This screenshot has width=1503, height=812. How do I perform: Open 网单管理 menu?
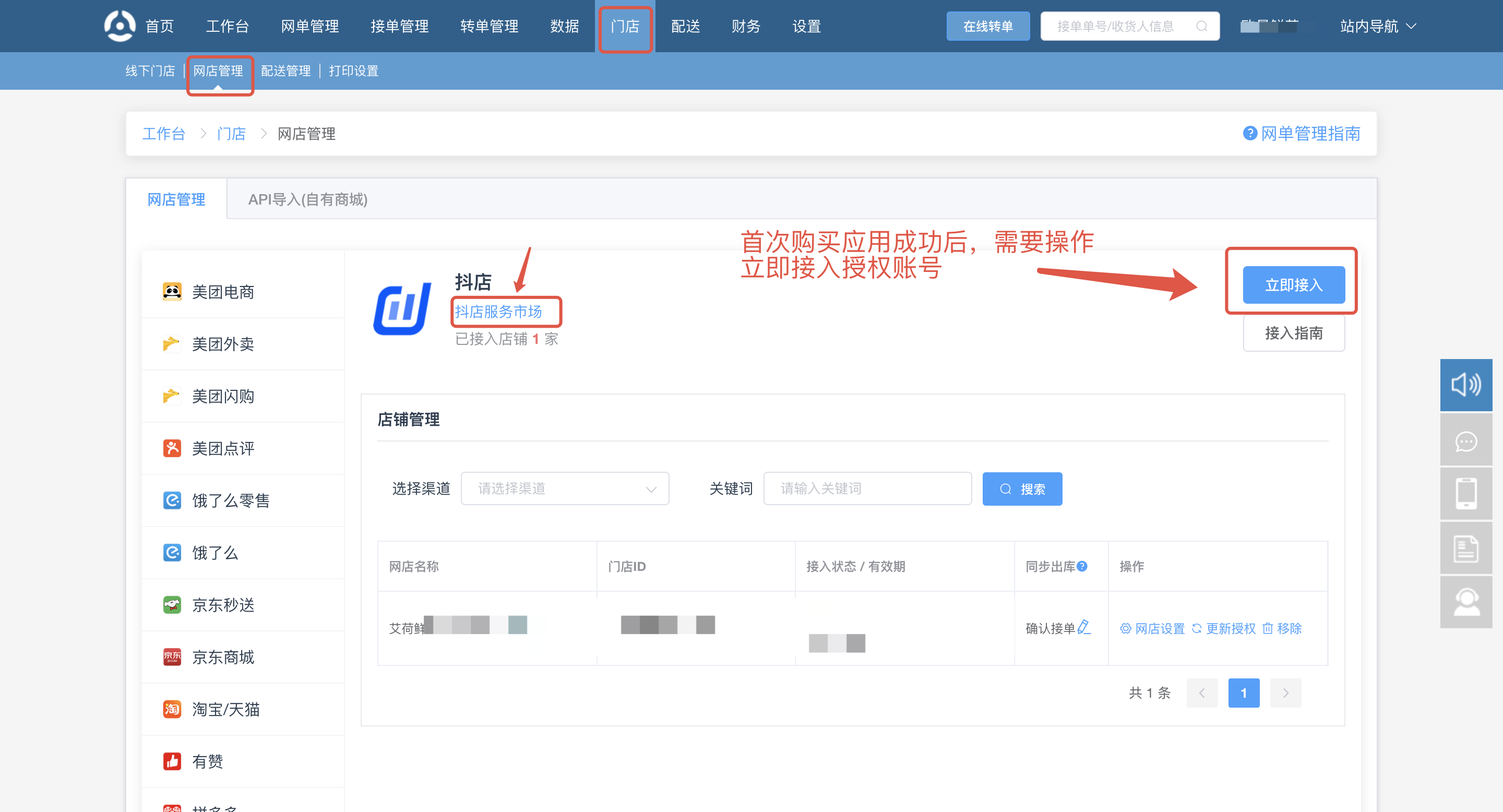310,26
